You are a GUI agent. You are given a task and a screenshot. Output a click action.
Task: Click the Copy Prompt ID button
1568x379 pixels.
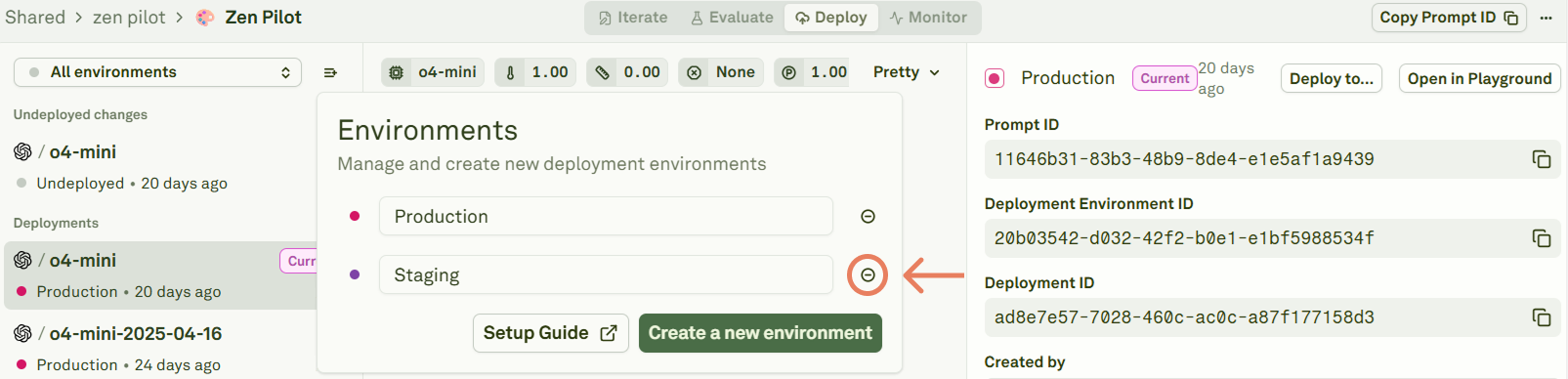coord(1449,18)
